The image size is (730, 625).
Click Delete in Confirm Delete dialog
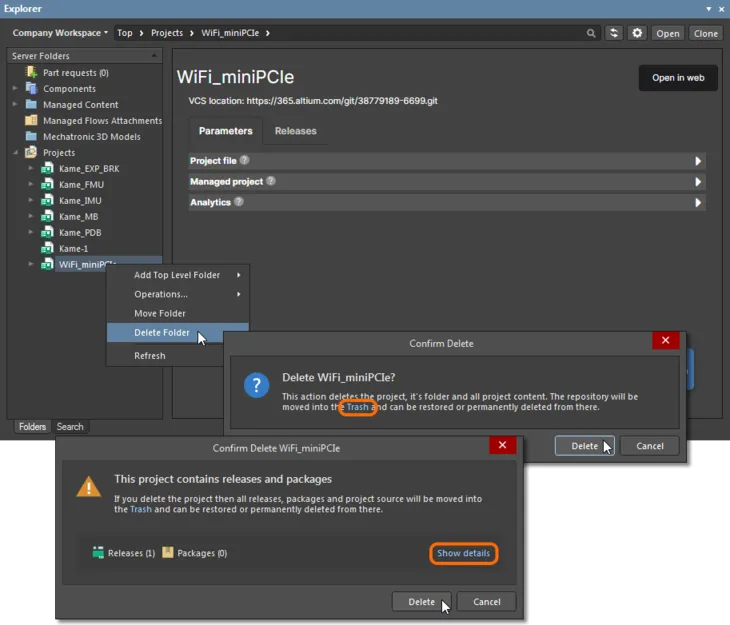tap(584, 446)
